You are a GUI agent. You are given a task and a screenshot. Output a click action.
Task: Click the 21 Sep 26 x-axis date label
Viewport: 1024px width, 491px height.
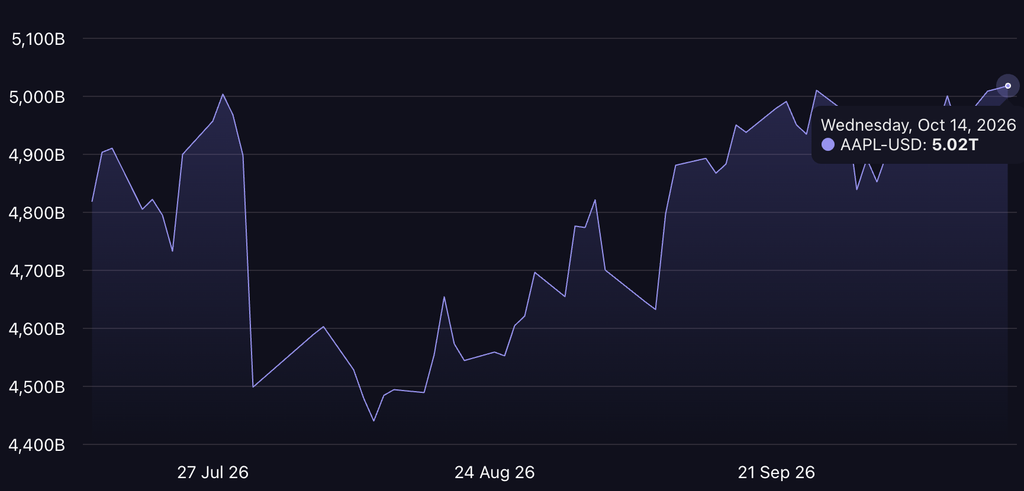(777, 472)
